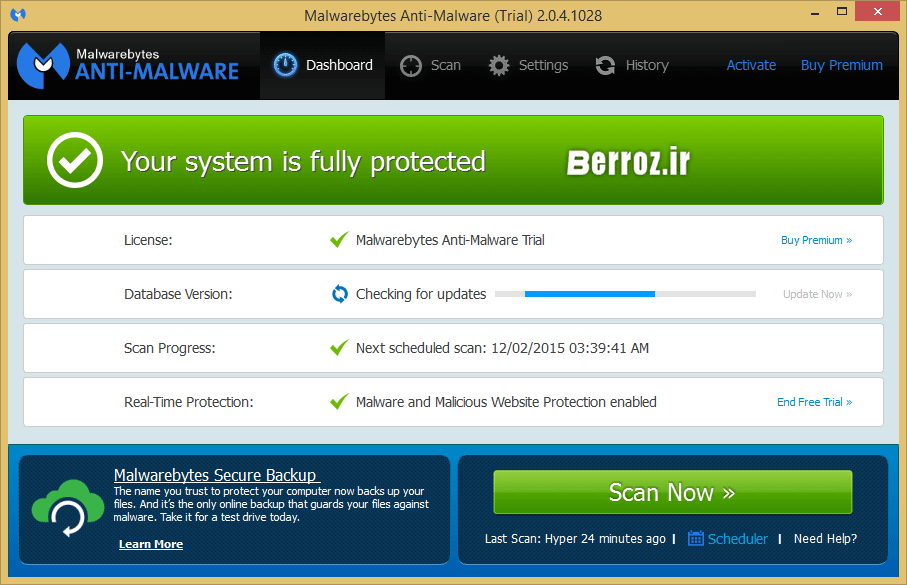Viewport: 907px width, 585px height.
Task: Click 'Next scheduled scan: 12/02/2015 03:39:41 AM' text
Action: (x=502, y=348)
